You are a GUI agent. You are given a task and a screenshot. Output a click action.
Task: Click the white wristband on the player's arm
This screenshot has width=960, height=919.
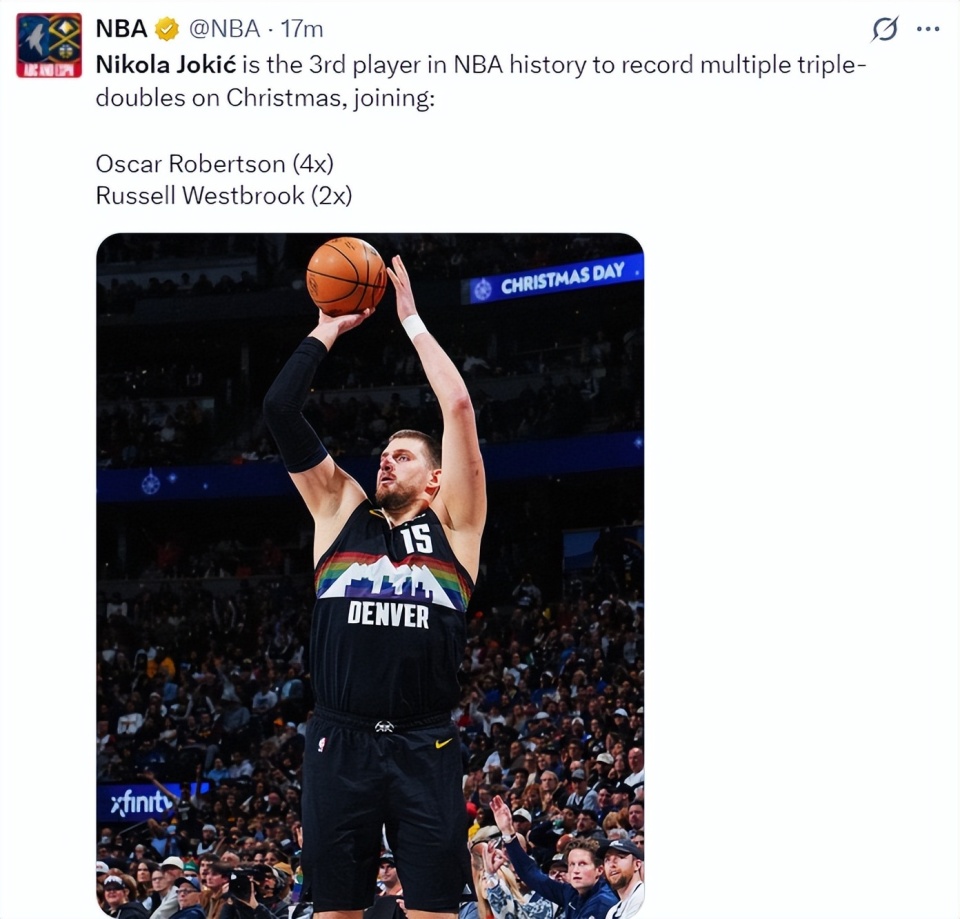[414, 326]
